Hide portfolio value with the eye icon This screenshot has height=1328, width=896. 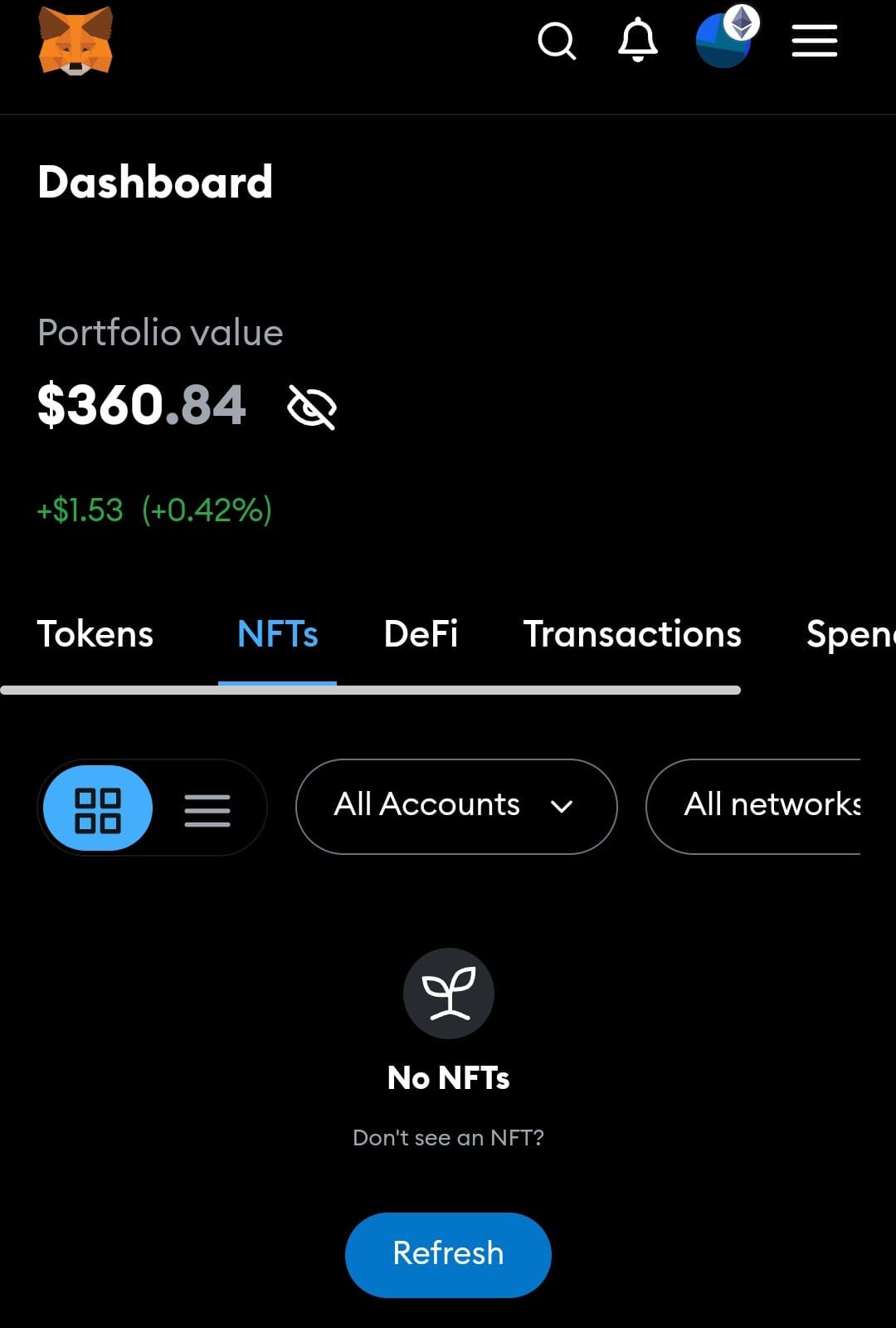pos(311,407)
